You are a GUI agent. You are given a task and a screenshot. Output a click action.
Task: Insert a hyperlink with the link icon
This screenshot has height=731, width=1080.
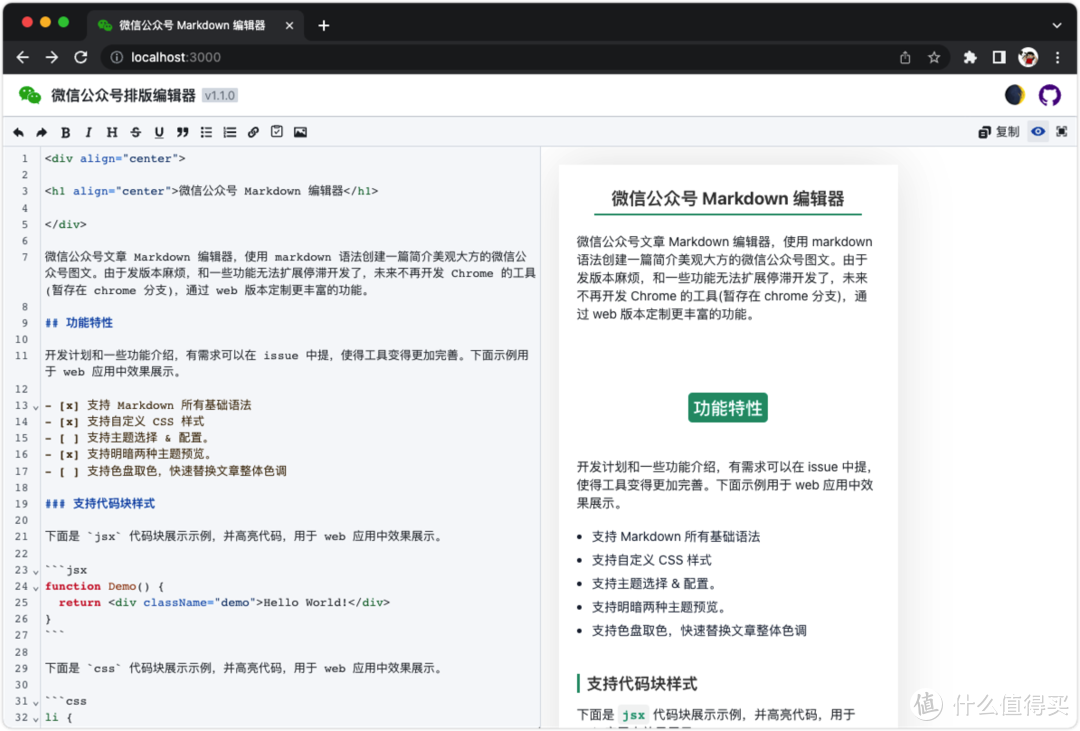pos(253,132)
